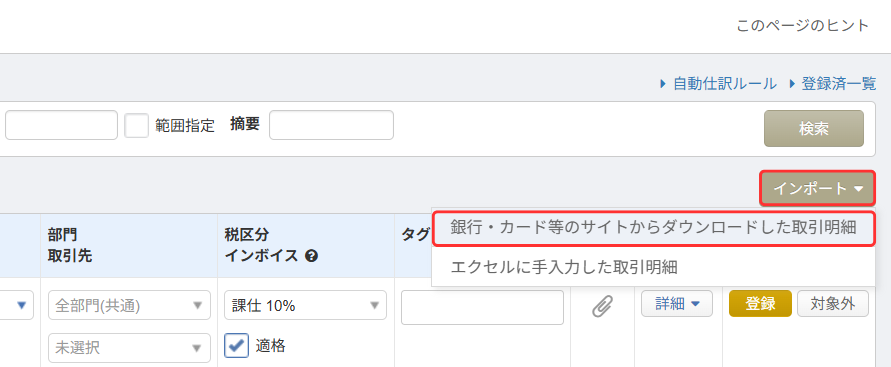Click the 摘要 text input field
891x367 pixels.
pos(331,125)
